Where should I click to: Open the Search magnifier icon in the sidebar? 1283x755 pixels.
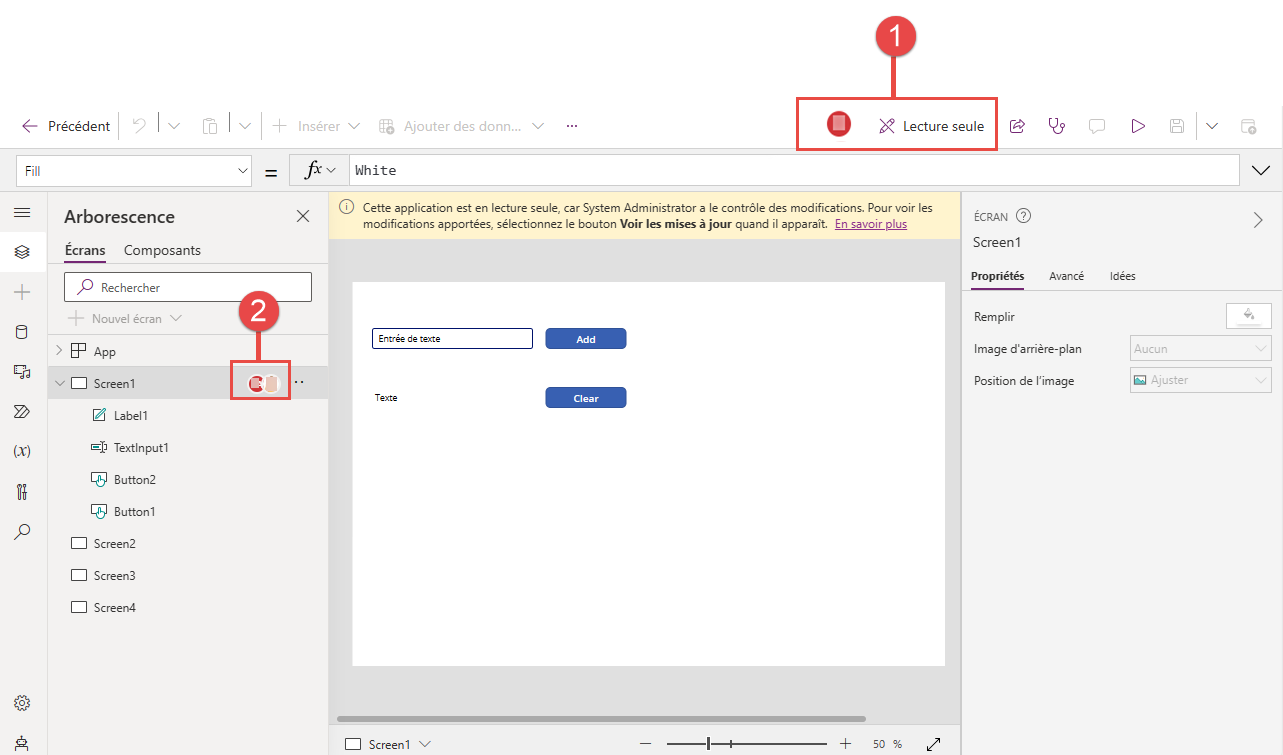coord(22,531)
